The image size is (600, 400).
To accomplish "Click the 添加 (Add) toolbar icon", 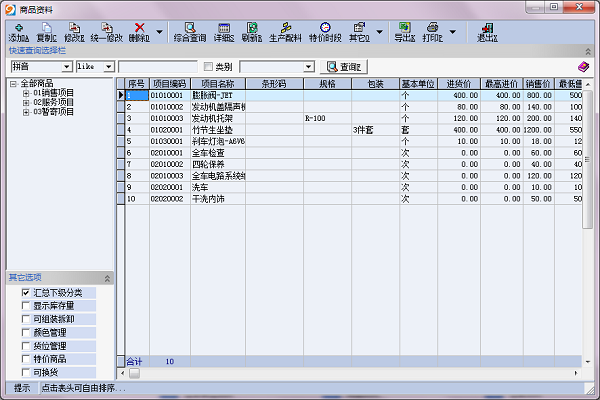I will [18, 31].
